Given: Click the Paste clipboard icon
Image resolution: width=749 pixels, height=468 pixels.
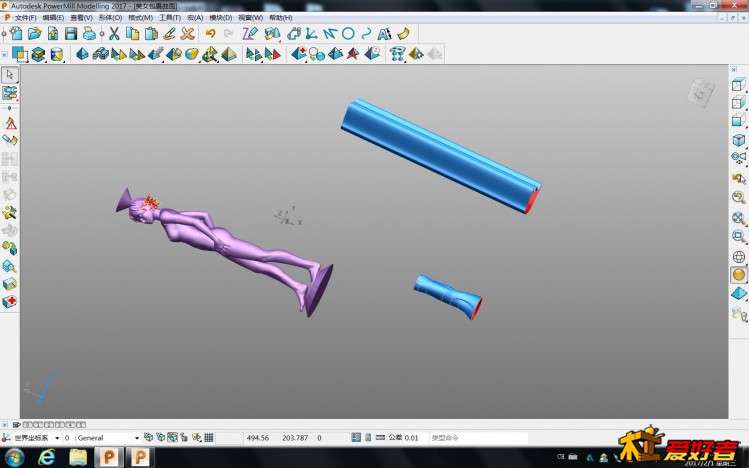Looking at the screenshot, I should [x=151, y=33].
